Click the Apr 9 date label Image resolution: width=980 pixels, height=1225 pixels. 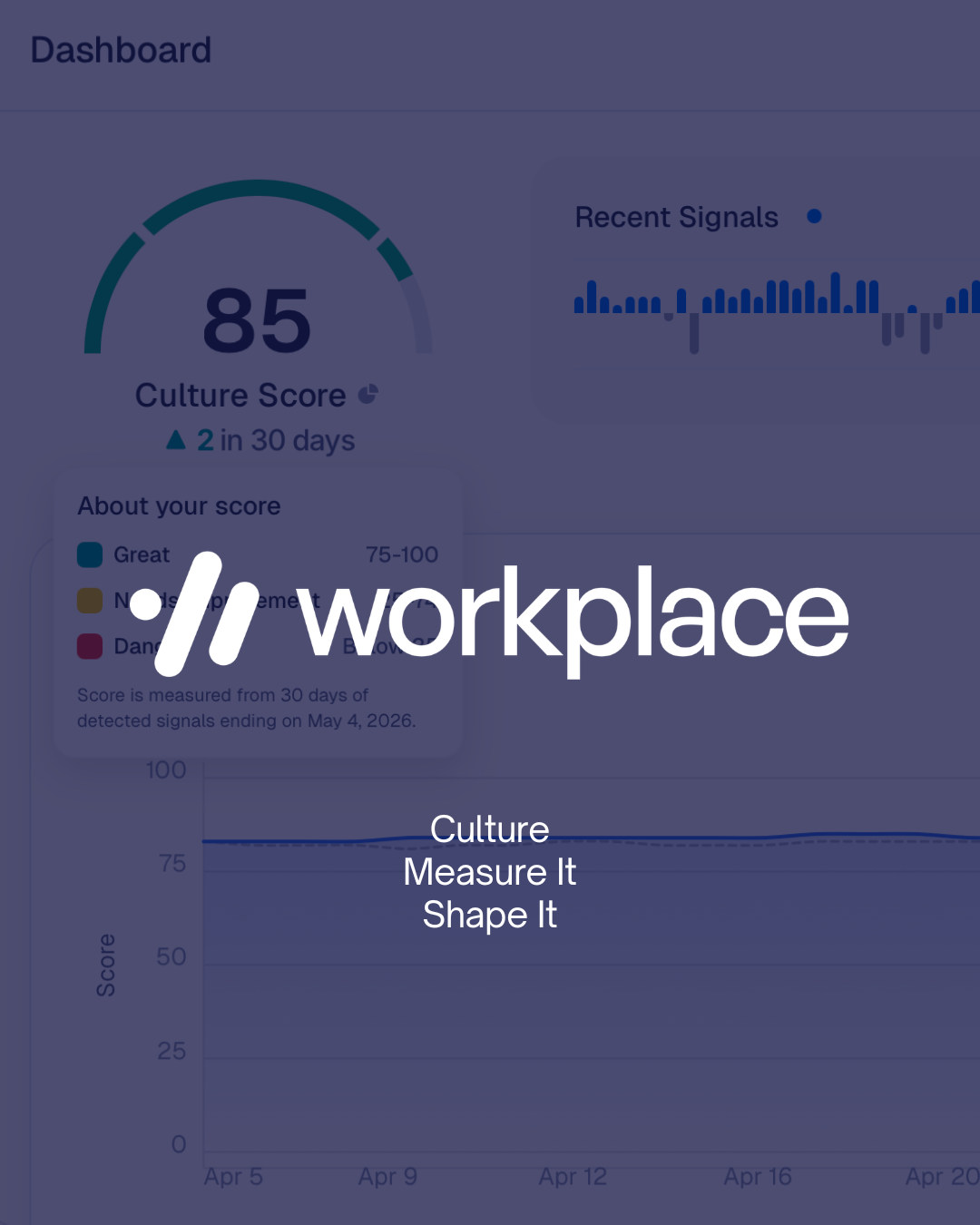[x=387, y=1177]
